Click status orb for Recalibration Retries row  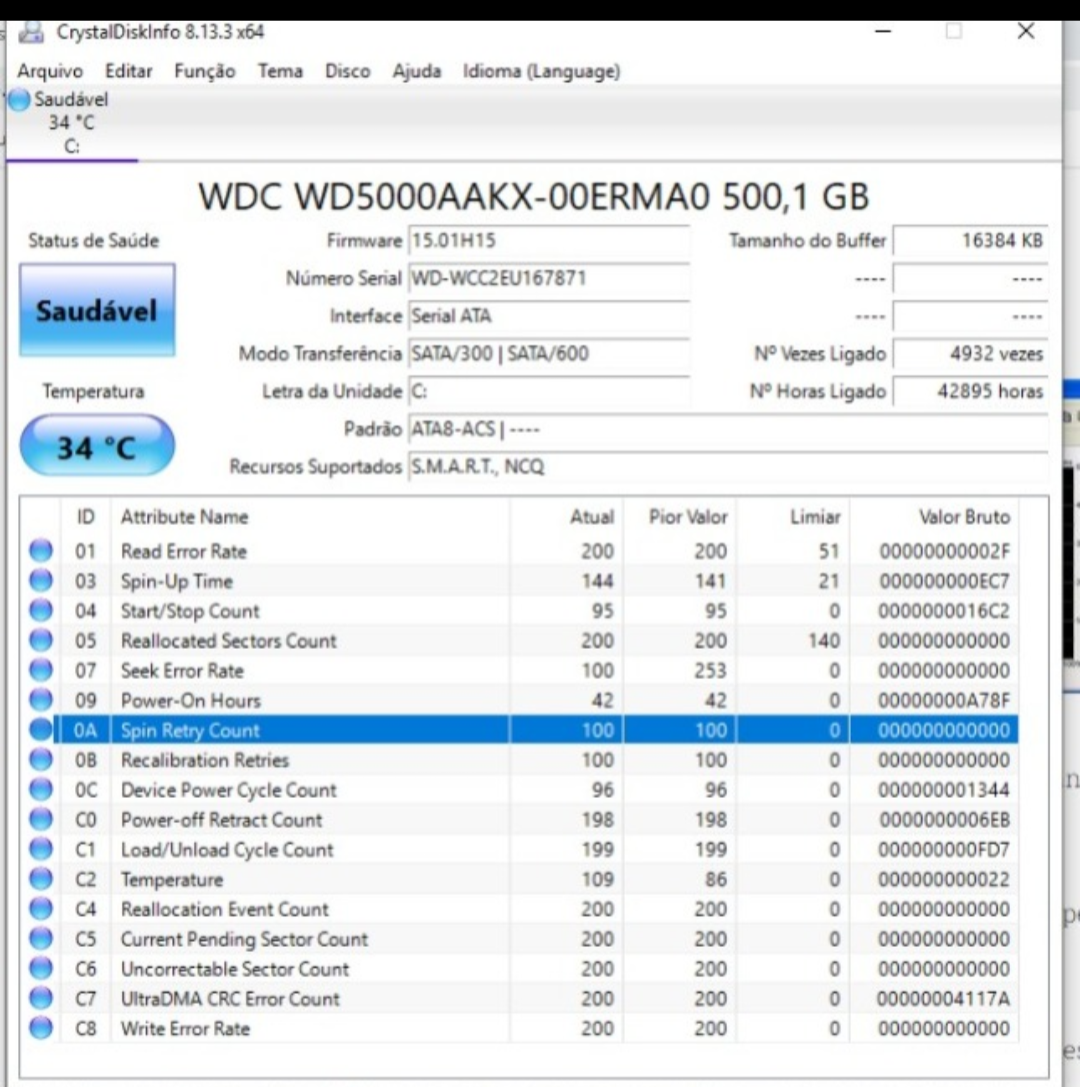pos(41,760)
